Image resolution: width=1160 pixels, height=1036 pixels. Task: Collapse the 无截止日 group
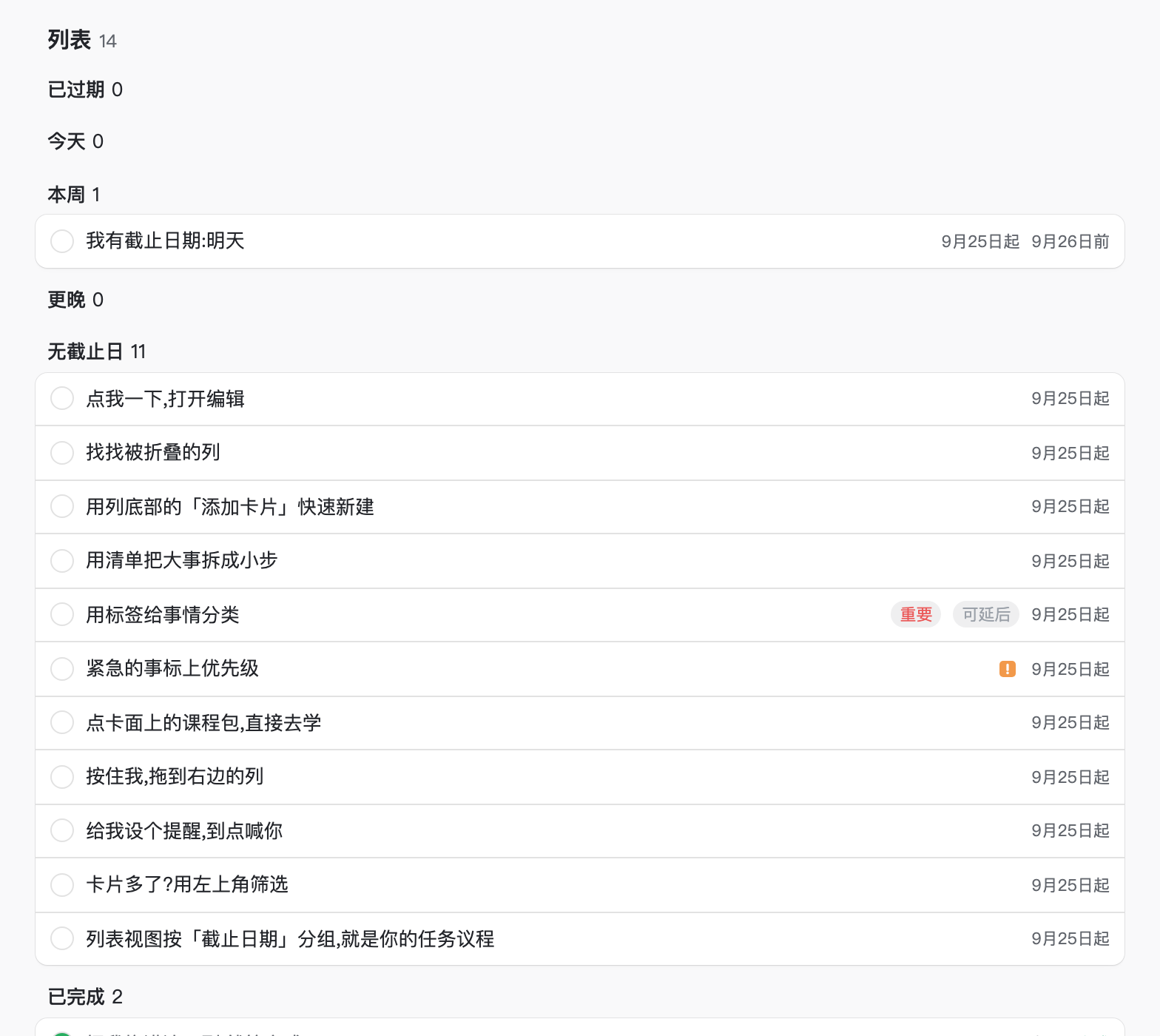pos(97,351)
